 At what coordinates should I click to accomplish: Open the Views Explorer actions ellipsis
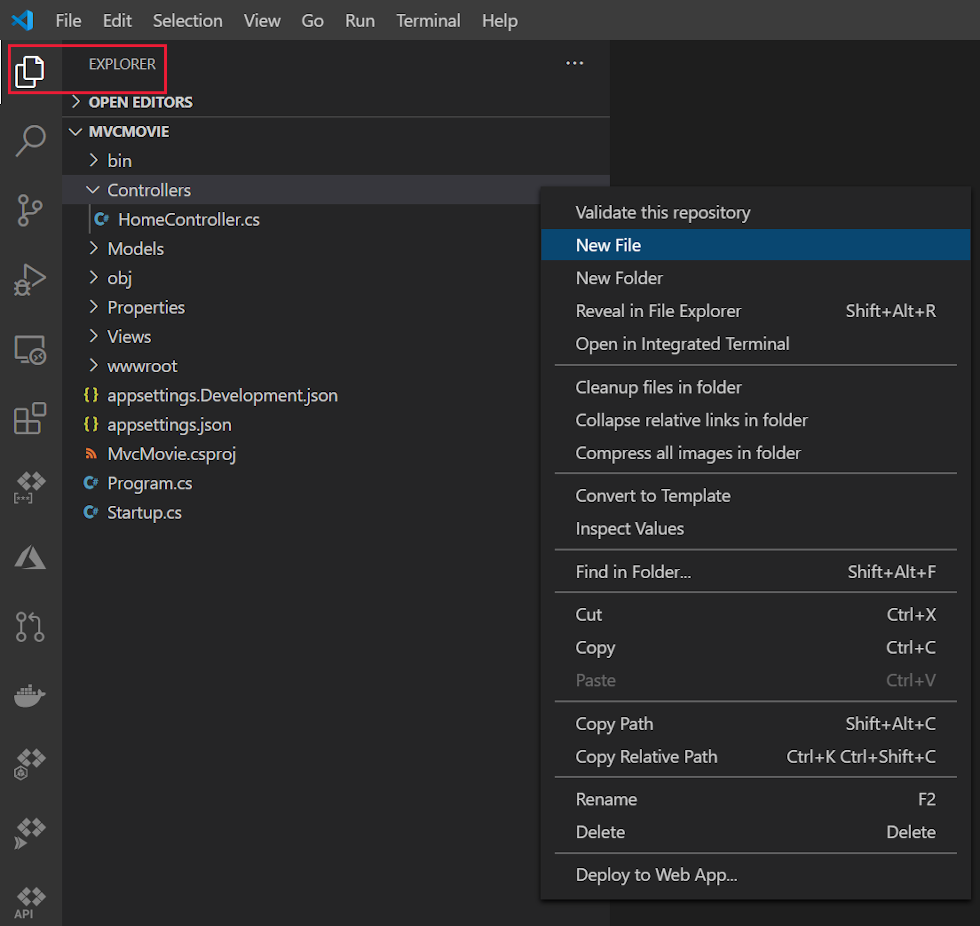point(574,62)
